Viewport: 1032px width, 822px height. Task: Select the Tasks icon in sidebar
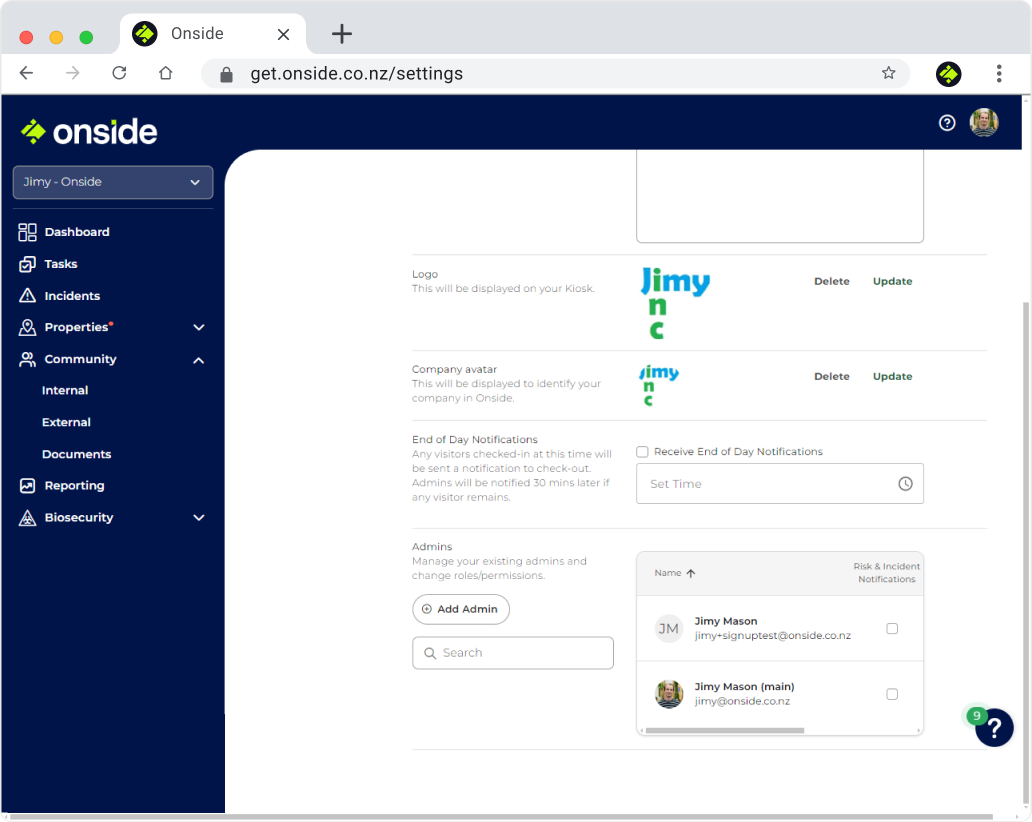[26, 263]
